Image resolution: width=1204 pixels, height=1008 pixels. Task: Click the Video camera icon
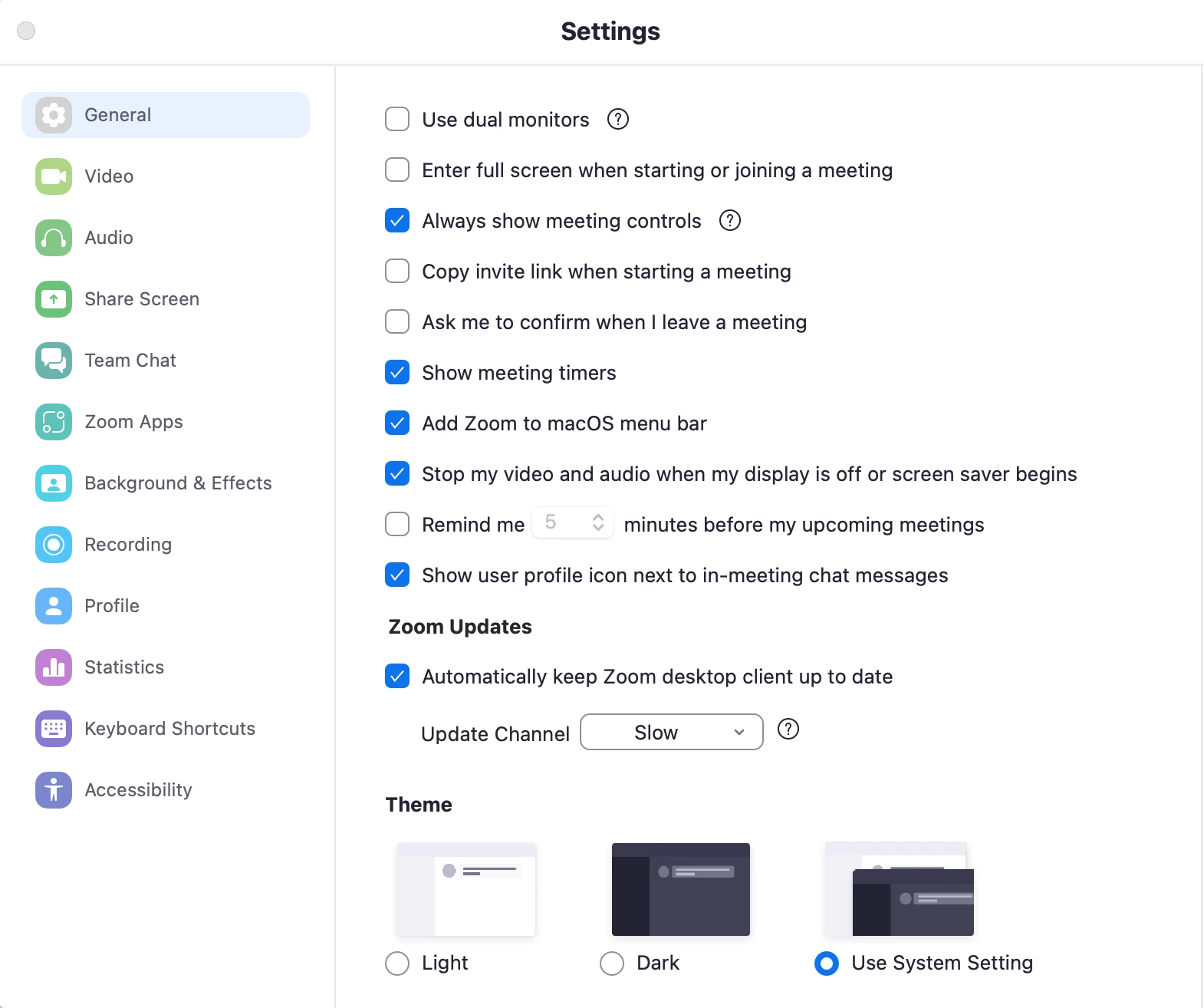click(54, 176)
